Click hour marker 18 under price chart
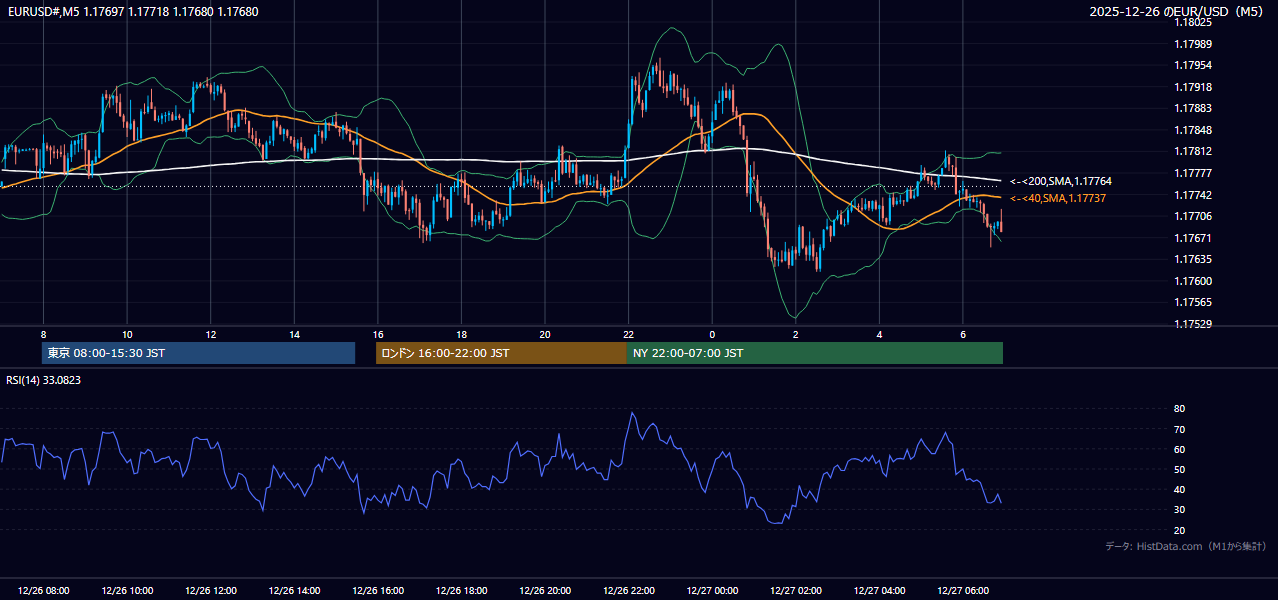The height and width of the screenshot is (600, 1278). tap(461, 334)
